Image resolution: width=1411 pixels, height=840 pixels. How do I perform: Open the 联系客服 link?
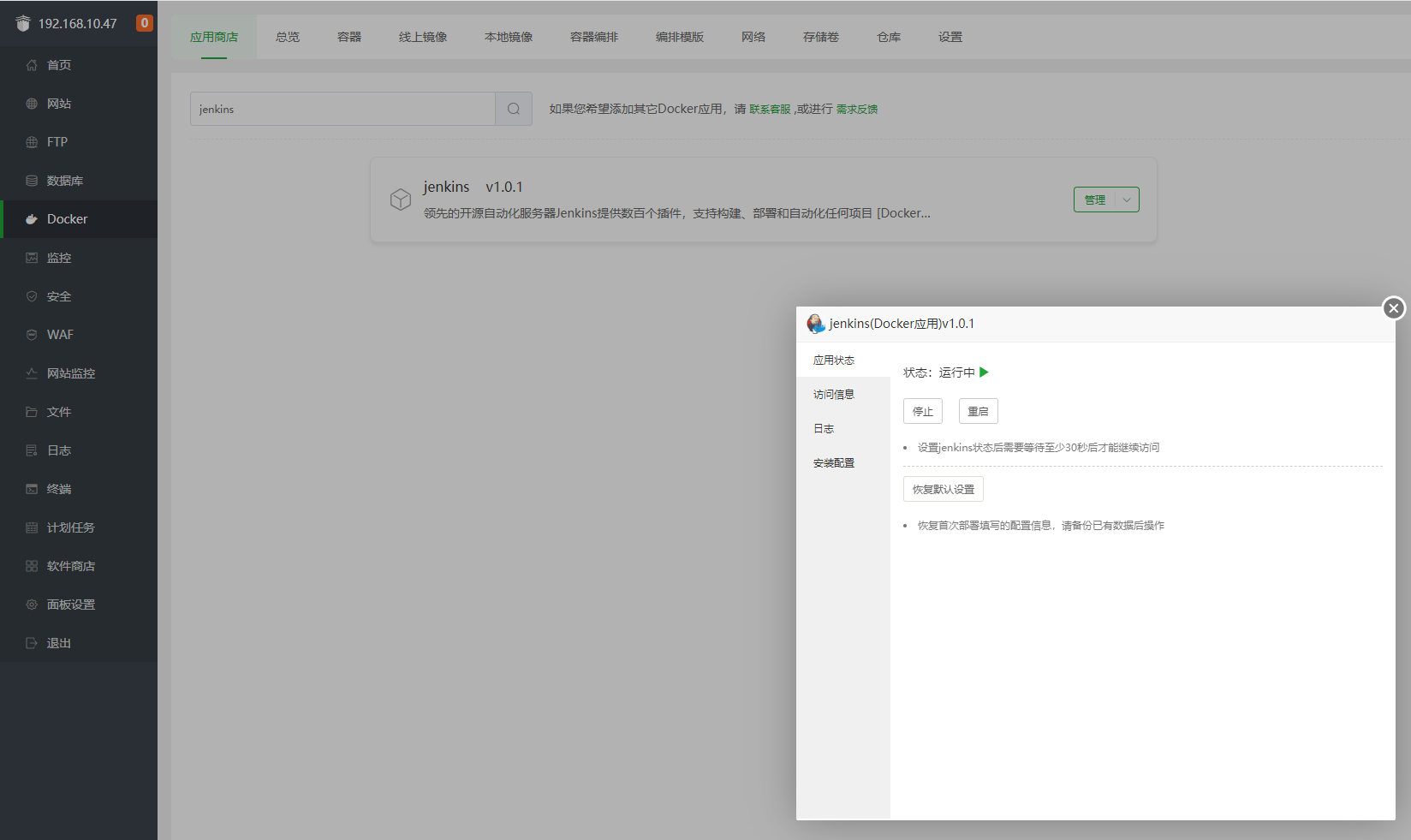[x=770, y=109]
